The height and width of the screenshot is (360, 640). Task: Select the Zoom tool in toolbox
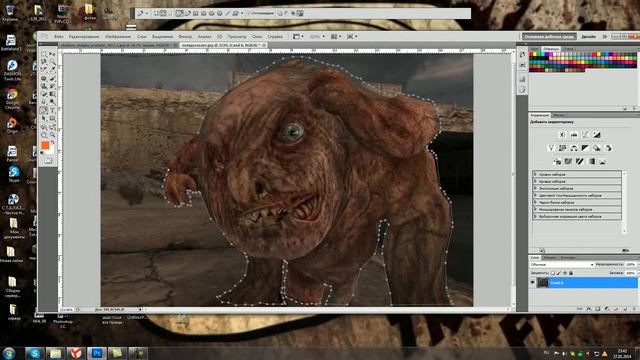53,134
